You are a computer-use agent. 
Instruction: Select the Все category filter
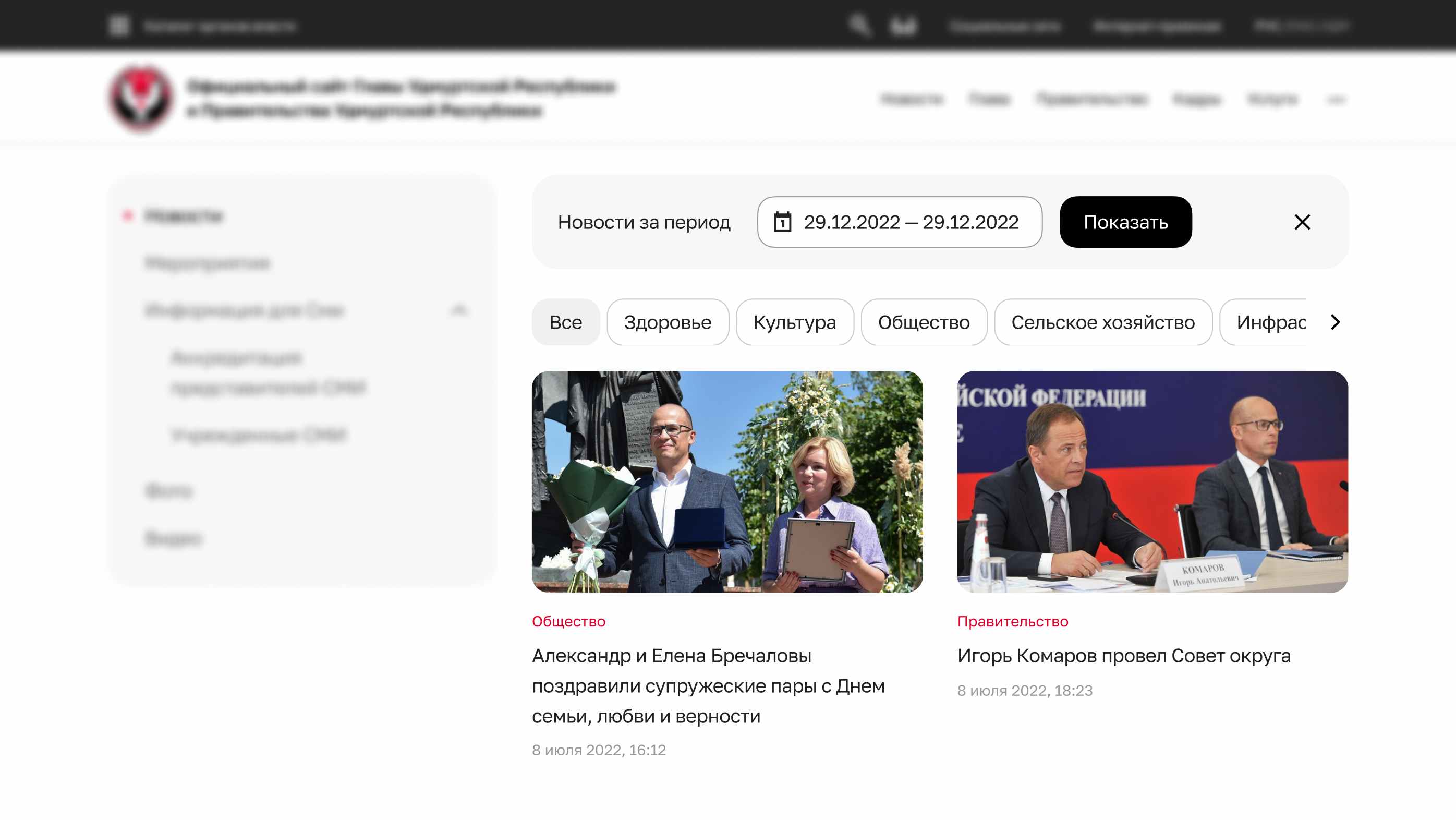(565, 322)
